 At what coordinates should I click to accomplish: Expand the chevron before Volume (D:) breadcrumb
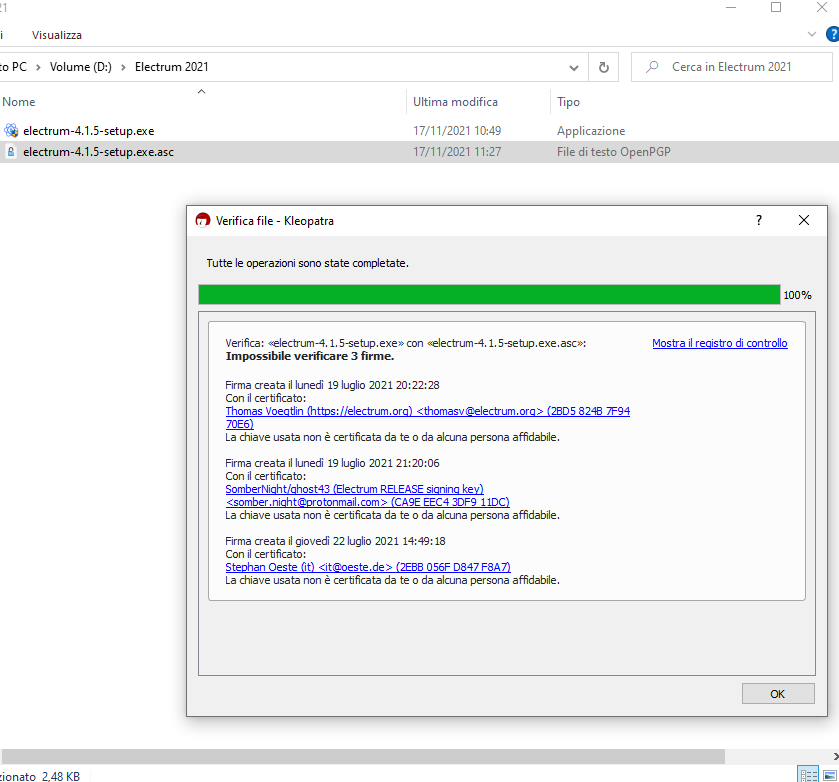click(38, 67)
